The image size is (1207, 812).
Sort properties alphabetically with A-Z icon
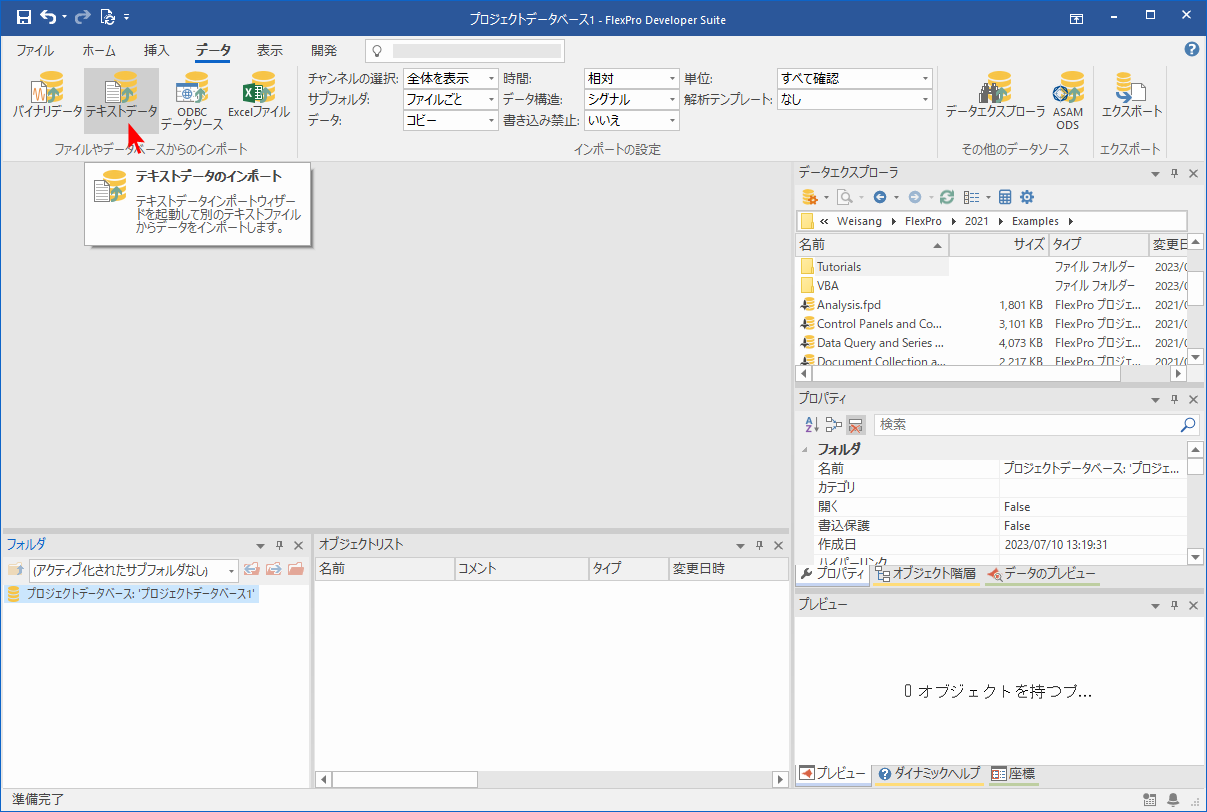[x=812, y=425]
